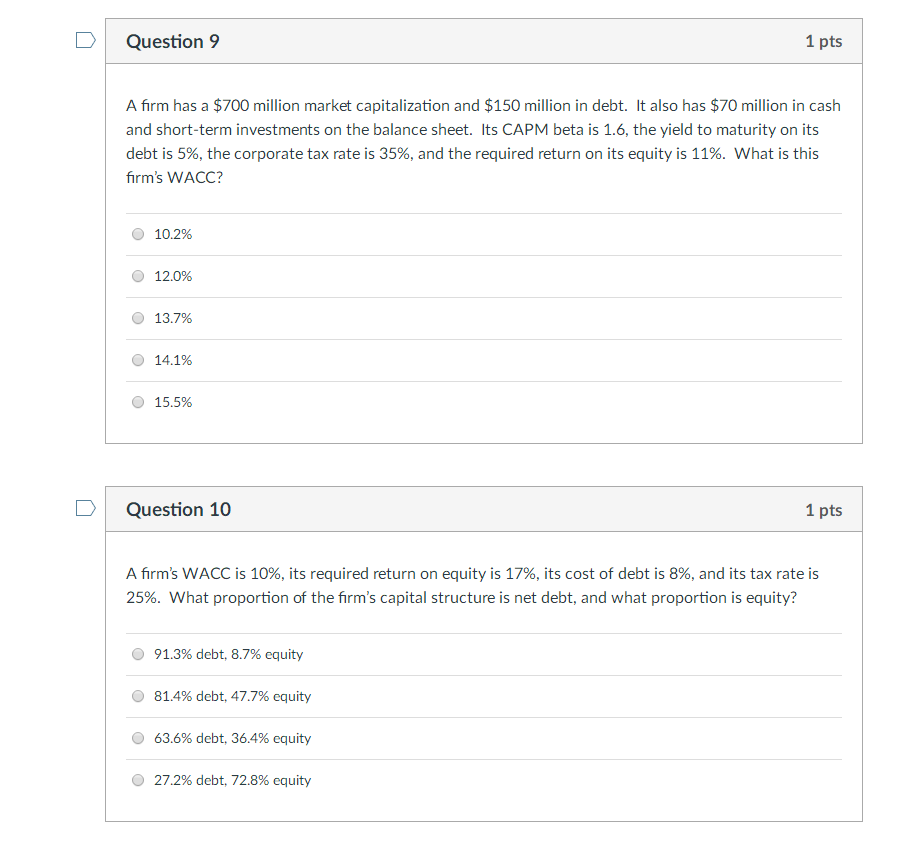Click the '12.0%' answer label text
Image resolution: width=922 pixels, height=850 pixels.
tap(173, 276)
